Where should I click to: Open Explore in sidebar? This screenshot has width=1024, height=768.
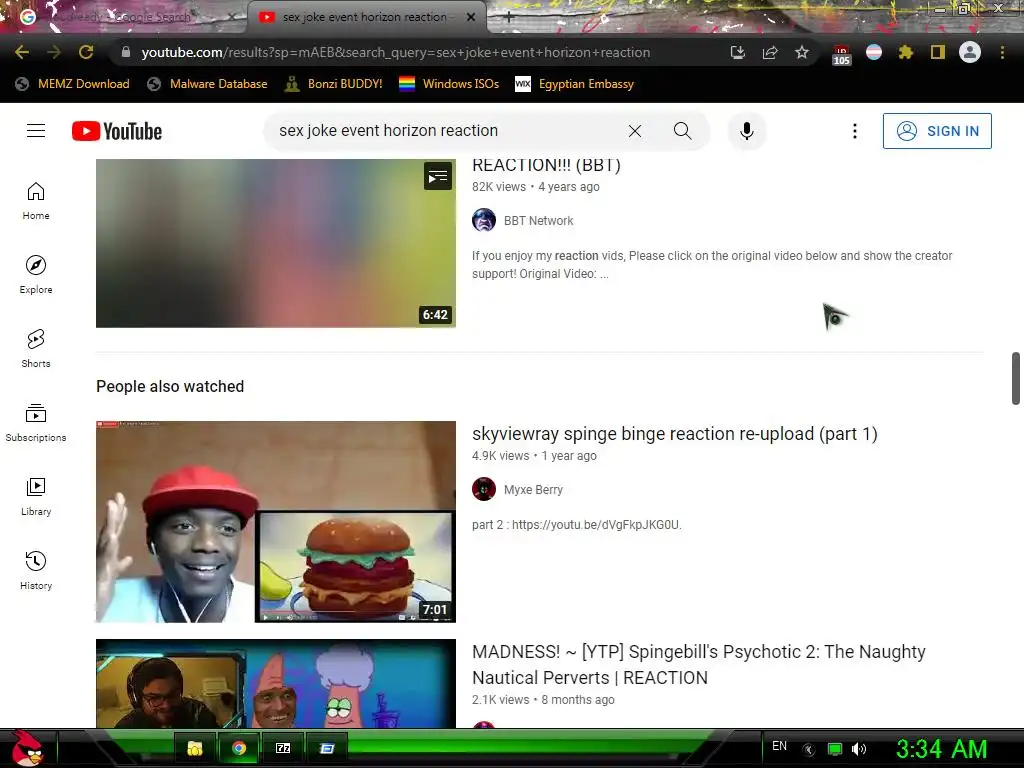(x=36, y=275)
